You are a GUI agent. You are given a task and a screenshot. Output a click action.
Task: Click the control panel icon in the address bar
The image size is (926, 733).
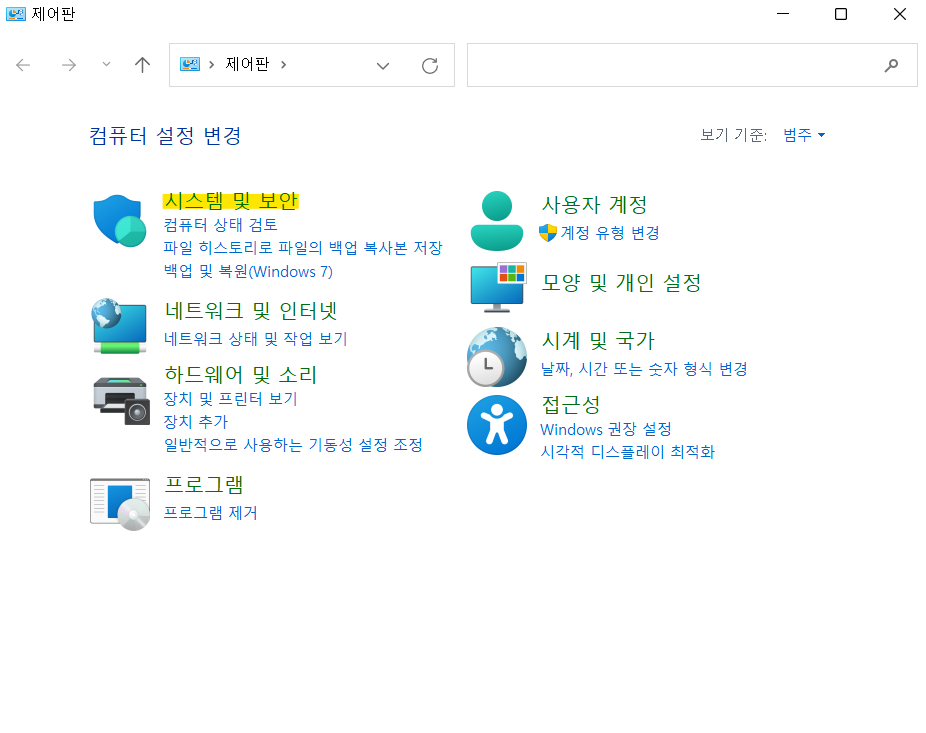pyautogui.click(x=190, y=64)
